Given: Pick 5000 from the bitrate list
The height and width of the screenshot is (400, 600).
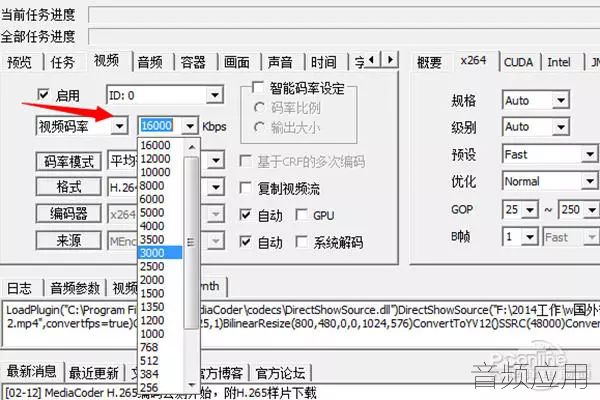Looking at the screenshot, I should [160, 212].
